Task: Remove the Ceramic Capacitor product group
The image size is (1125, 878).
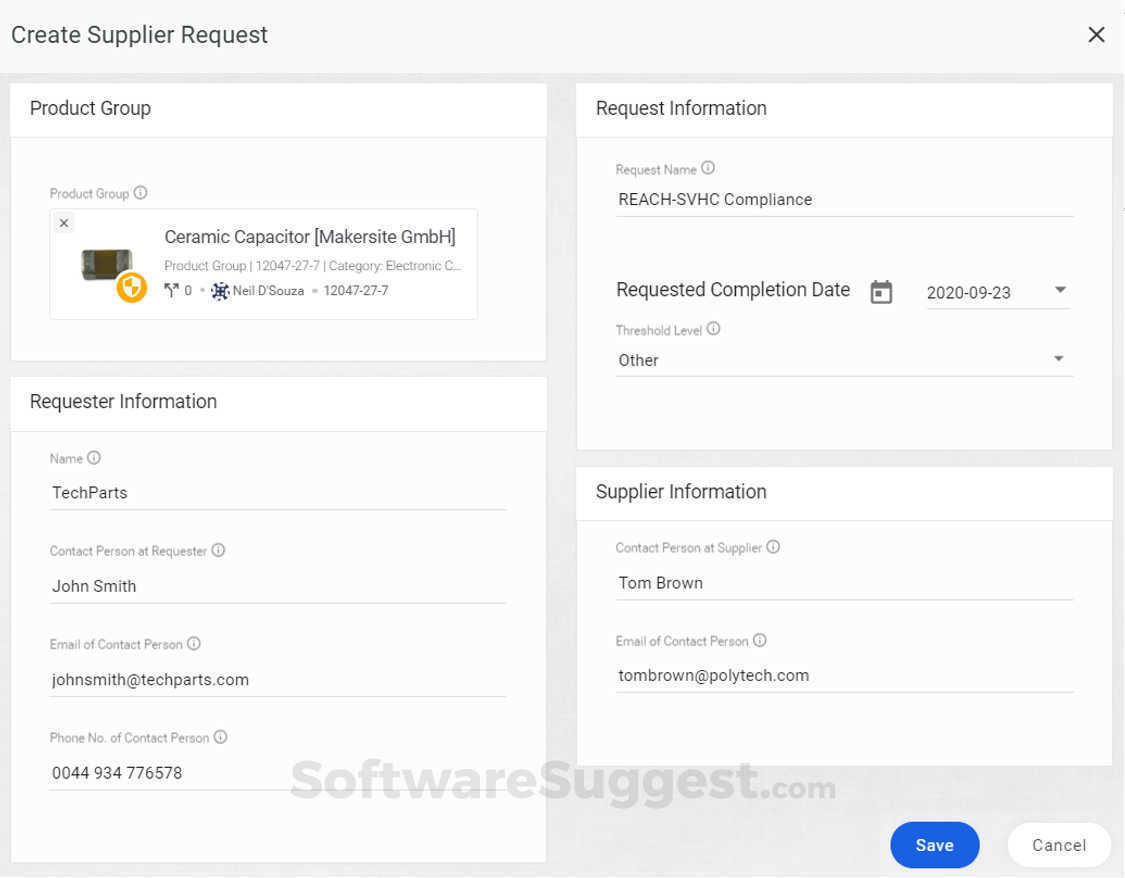Action: coord(64,223)
